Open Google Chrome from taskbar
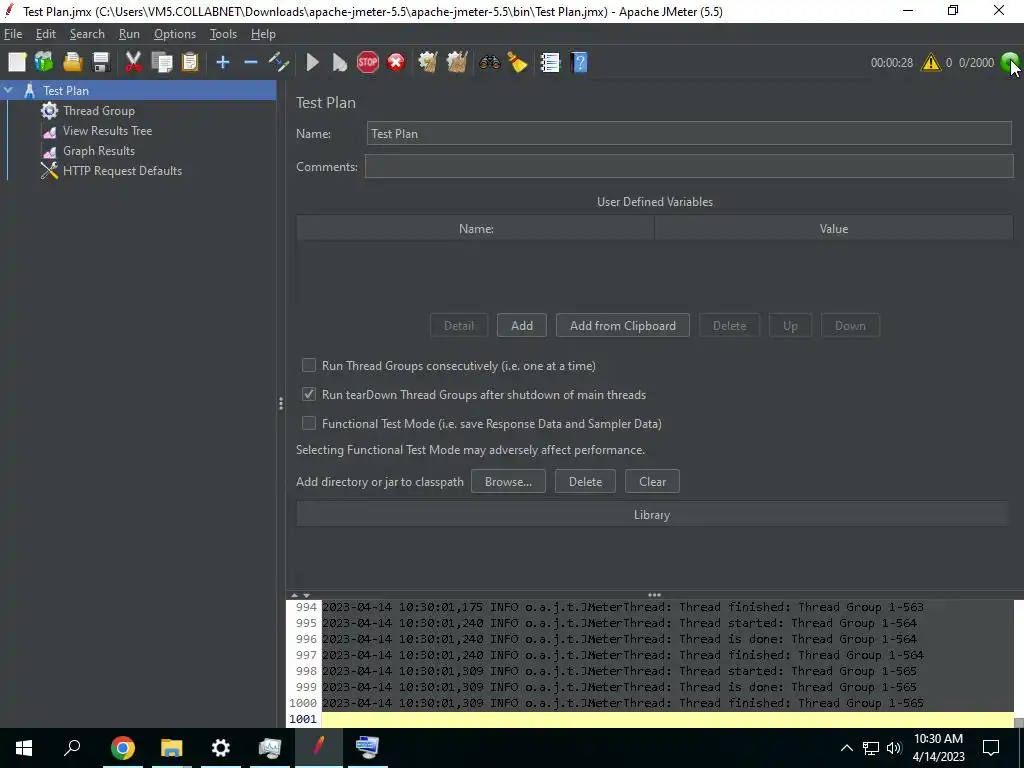The width and height of the screenshot is (1024, 768). tap(122, 748)
